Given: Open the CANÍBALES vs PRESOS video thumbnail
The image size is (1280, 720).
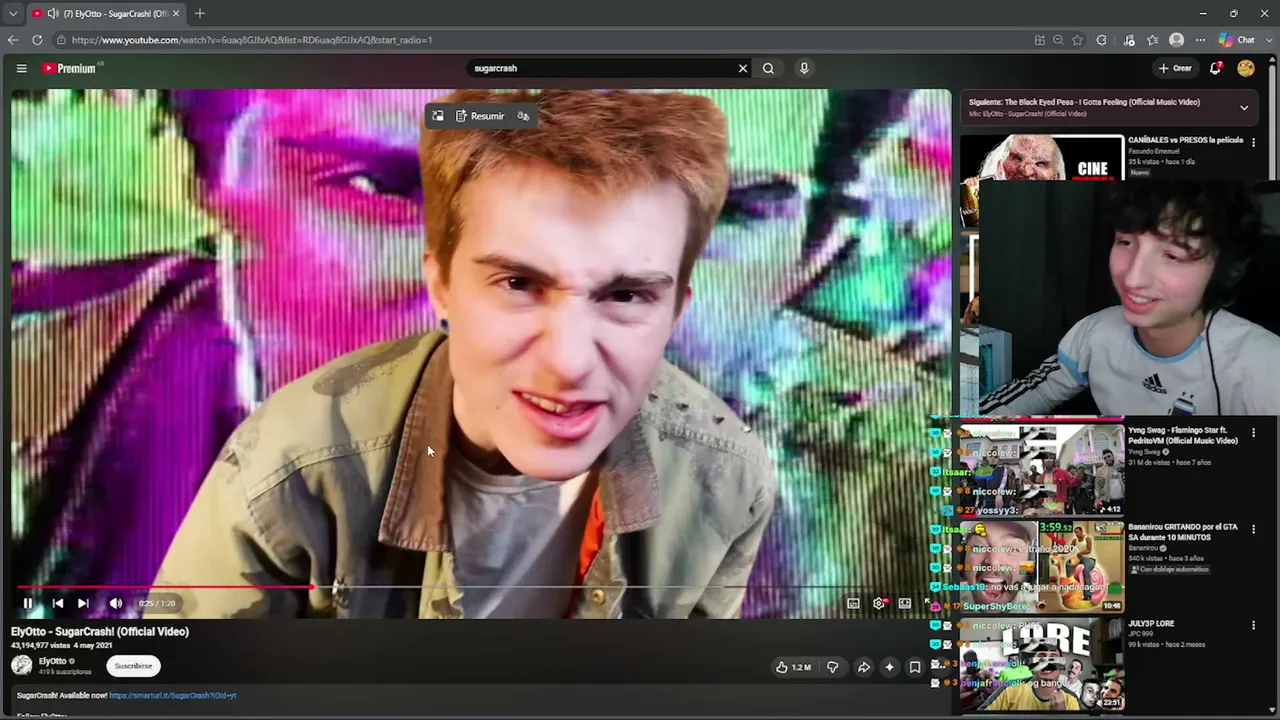Looking at the screenshot, I should (1042, 158).
